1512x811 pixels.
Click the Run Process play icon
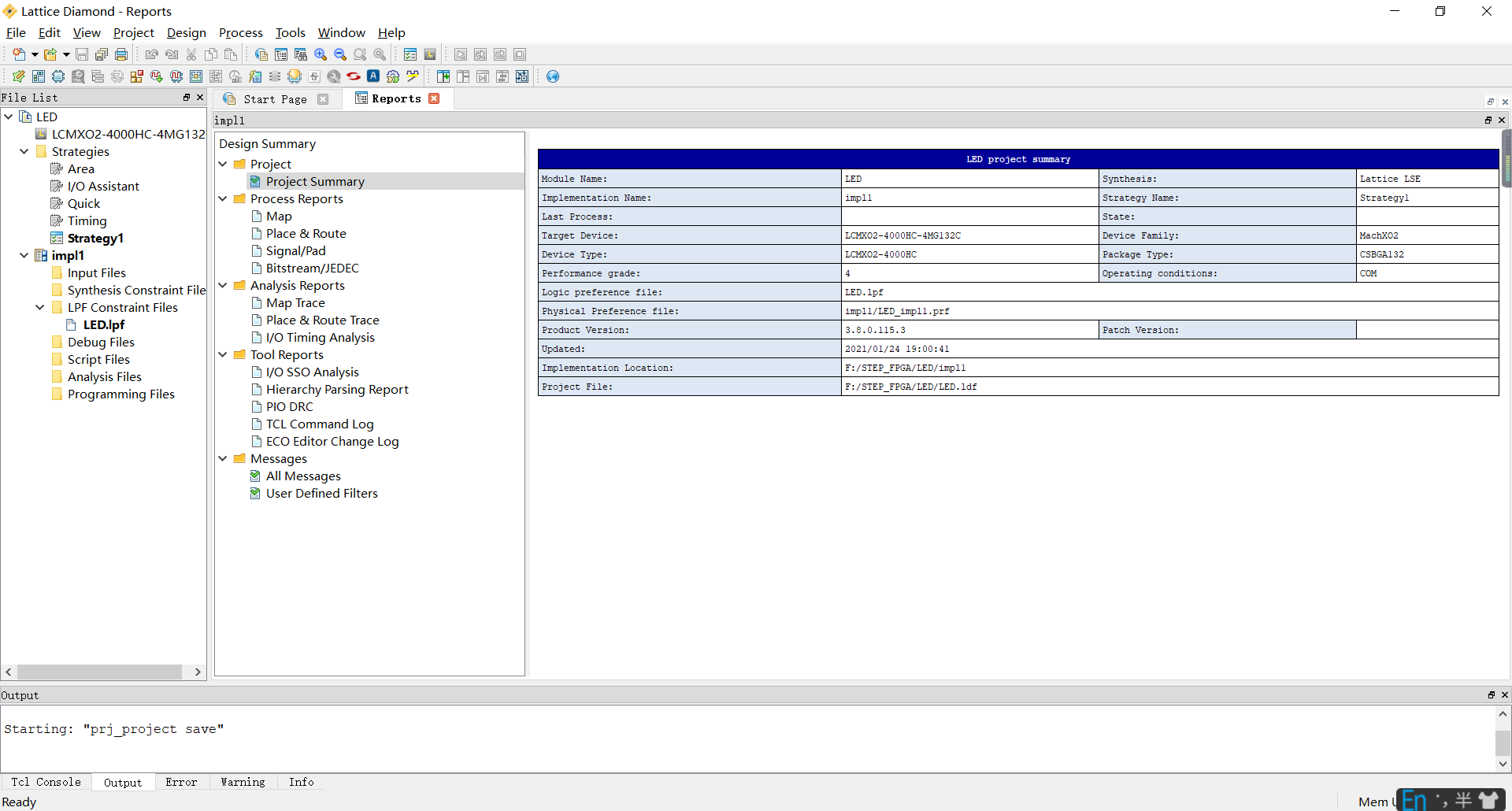coord(461,54)
